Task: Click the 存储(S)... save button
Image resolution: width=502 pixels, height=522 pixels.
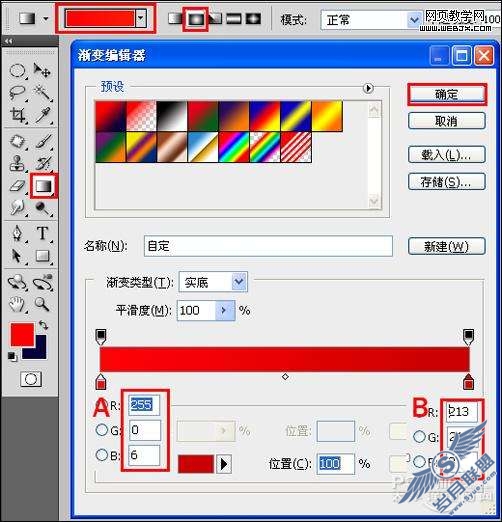Action: tap(446, 182)
